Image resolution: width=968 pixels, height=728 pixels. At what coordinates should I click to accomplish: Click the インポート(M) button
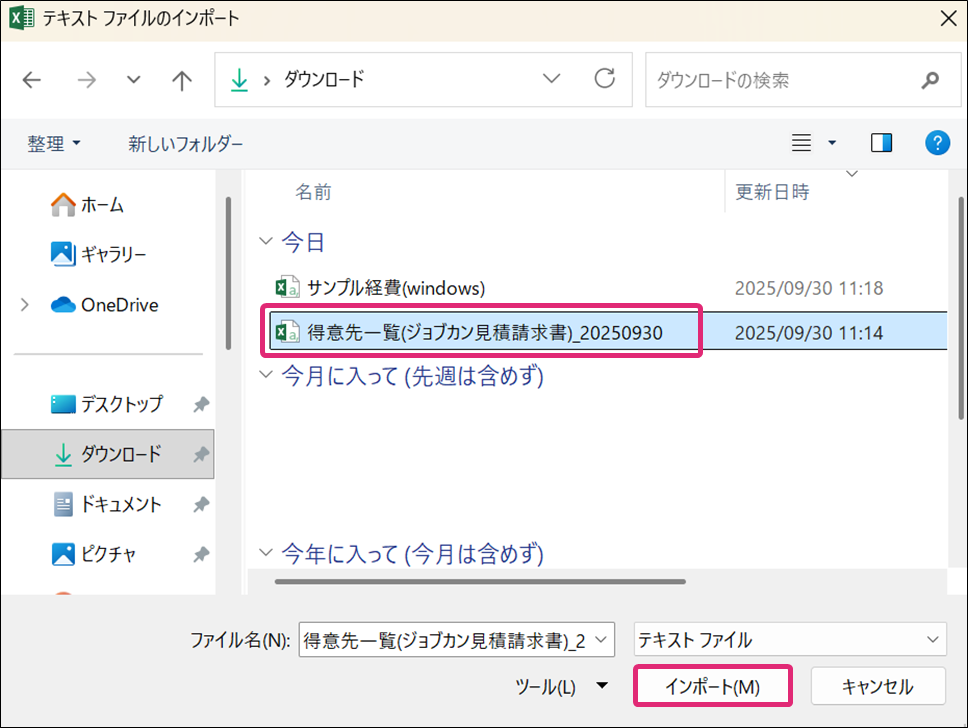713,687
